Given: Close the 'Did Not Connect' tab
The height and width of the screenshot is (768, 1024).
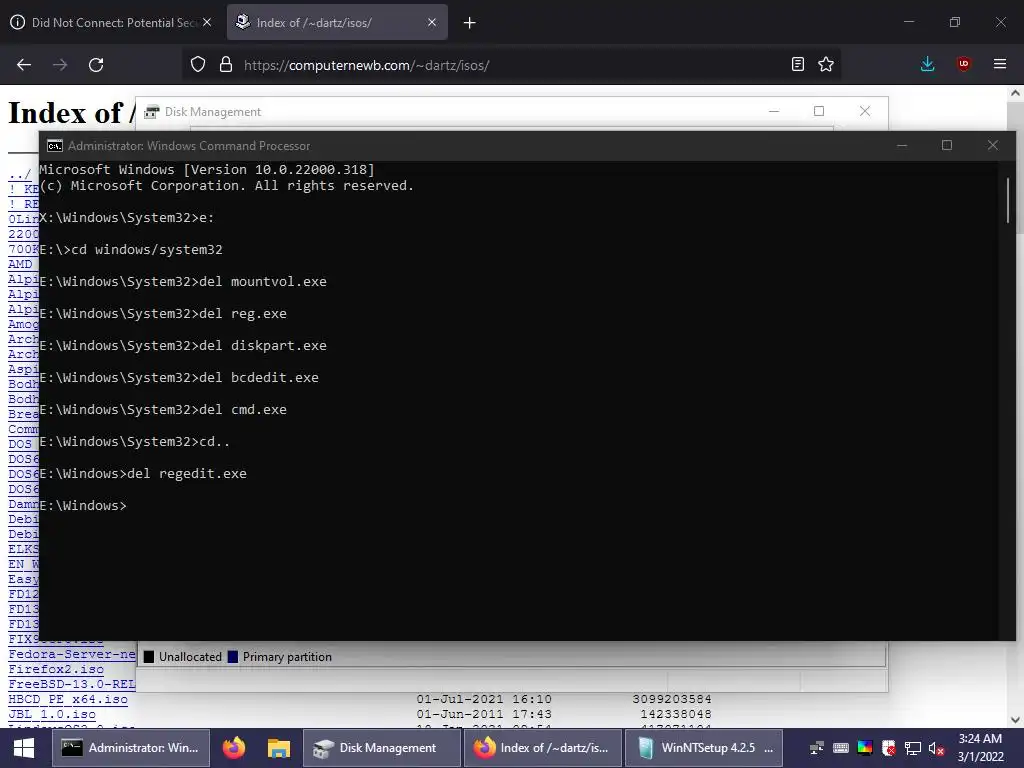Looking at the screenshot, I should click(x=206, y=22).
